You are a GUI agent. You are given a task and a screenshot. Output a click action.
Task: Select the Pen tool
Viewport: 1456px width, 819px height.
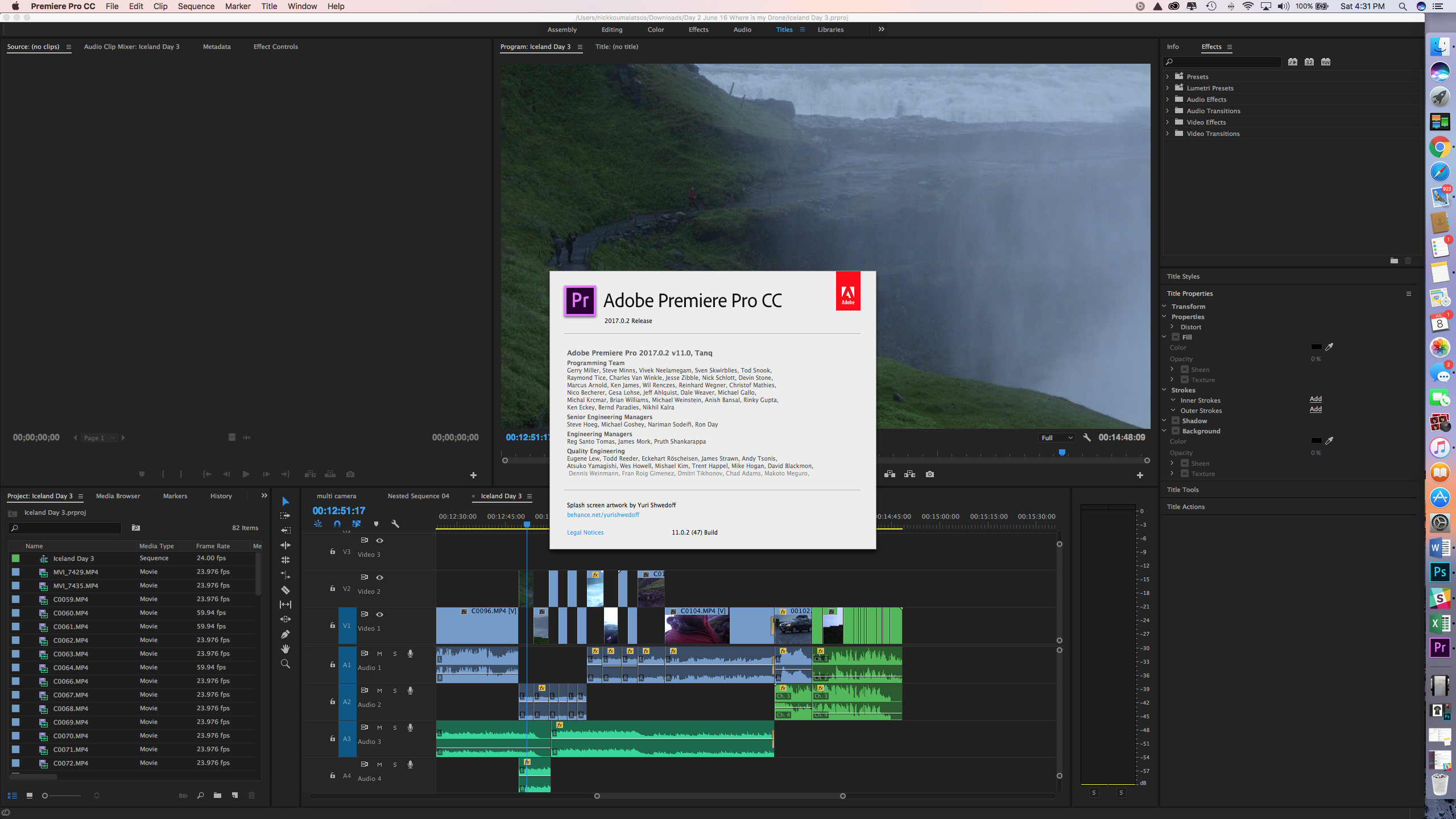286,634
